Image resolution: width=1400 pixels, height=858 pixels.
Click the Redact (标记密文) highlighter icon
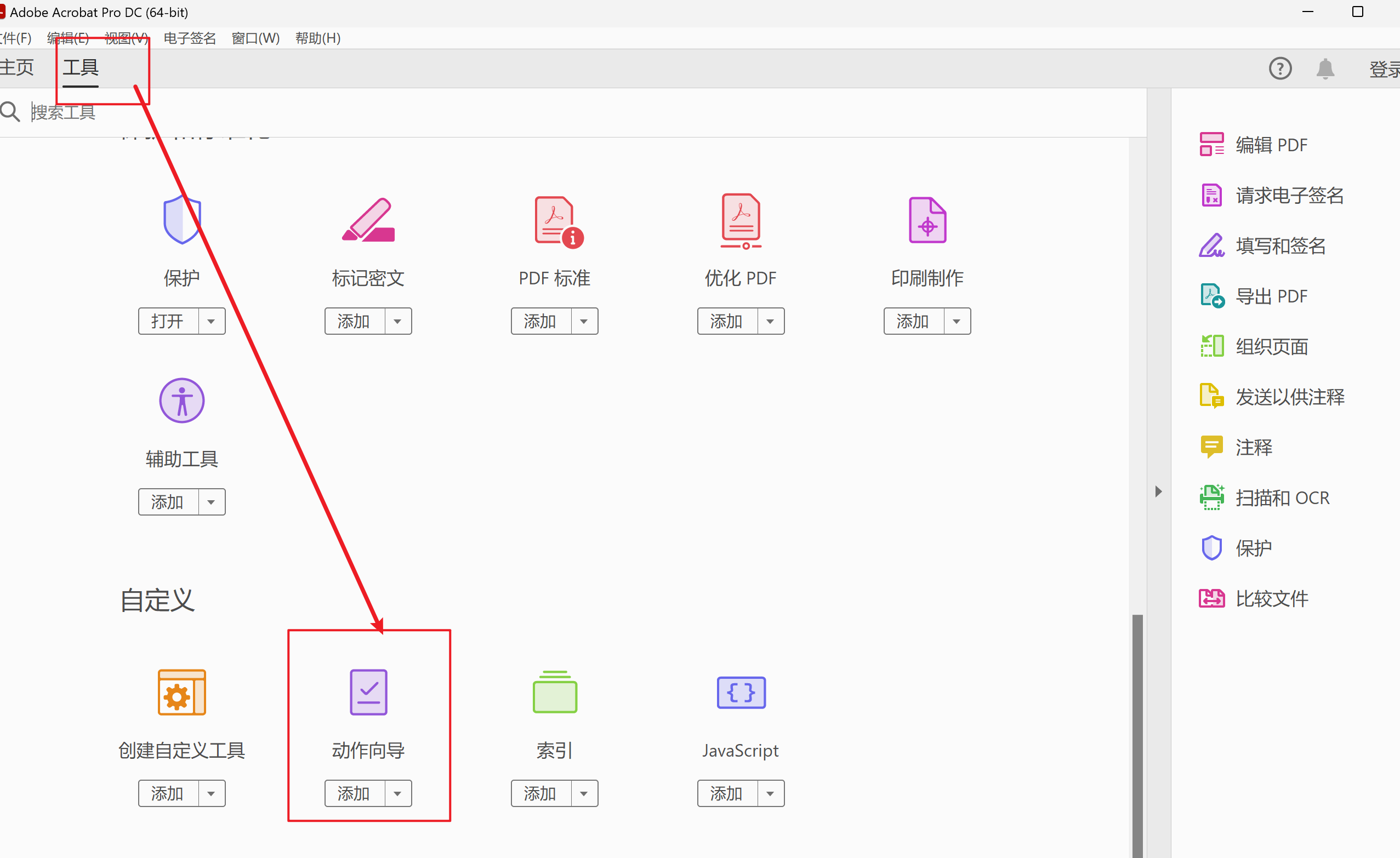pos(368,220)
